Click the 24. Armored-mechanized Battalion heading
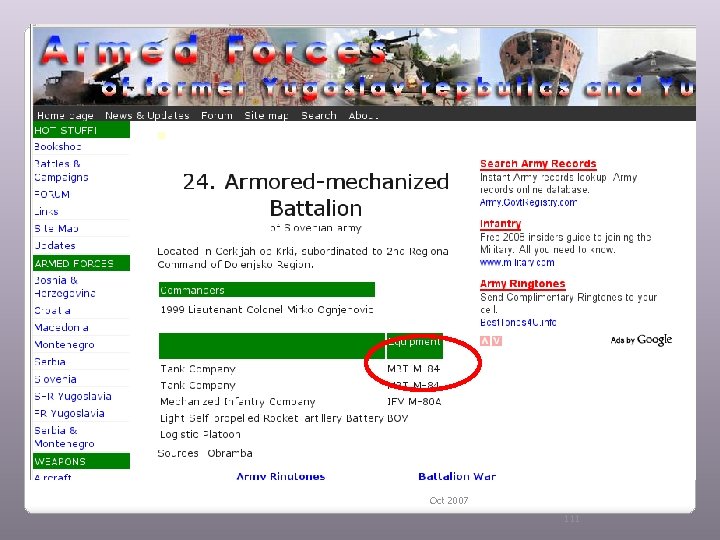 (316, 195)
